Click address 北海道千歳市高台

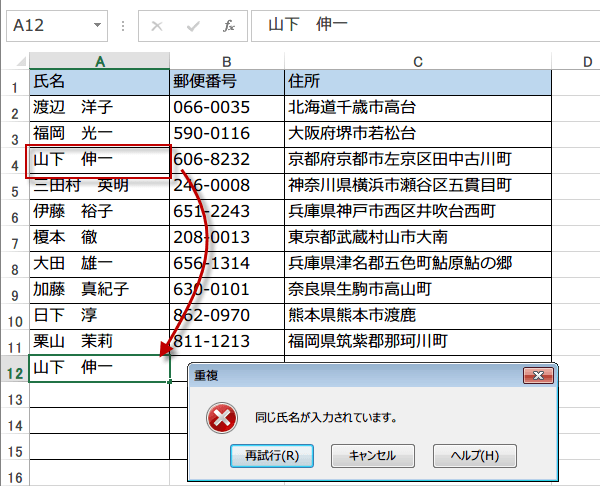[418, 108]
